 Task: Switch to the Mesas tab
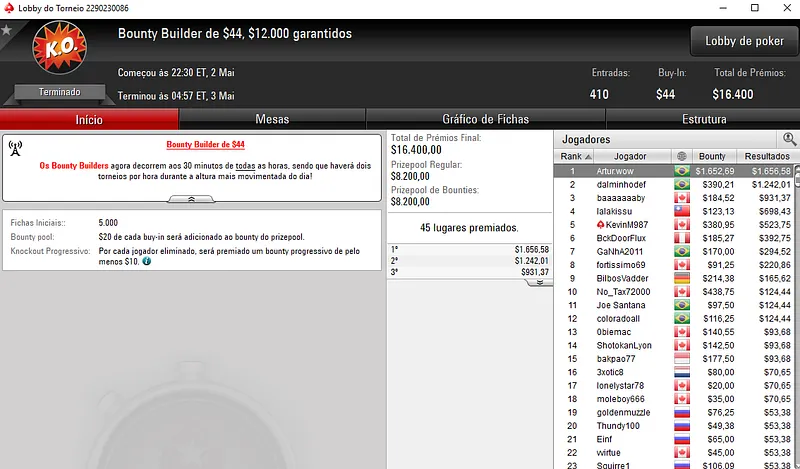(272, 119)
